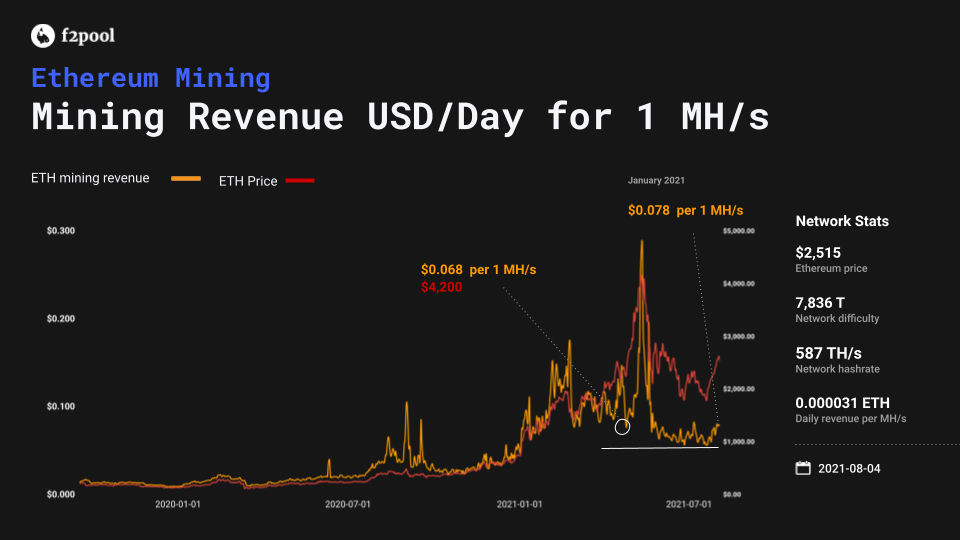Click the "$0.078 per 1 MH/s" annotation

click(x=685, y=211)
